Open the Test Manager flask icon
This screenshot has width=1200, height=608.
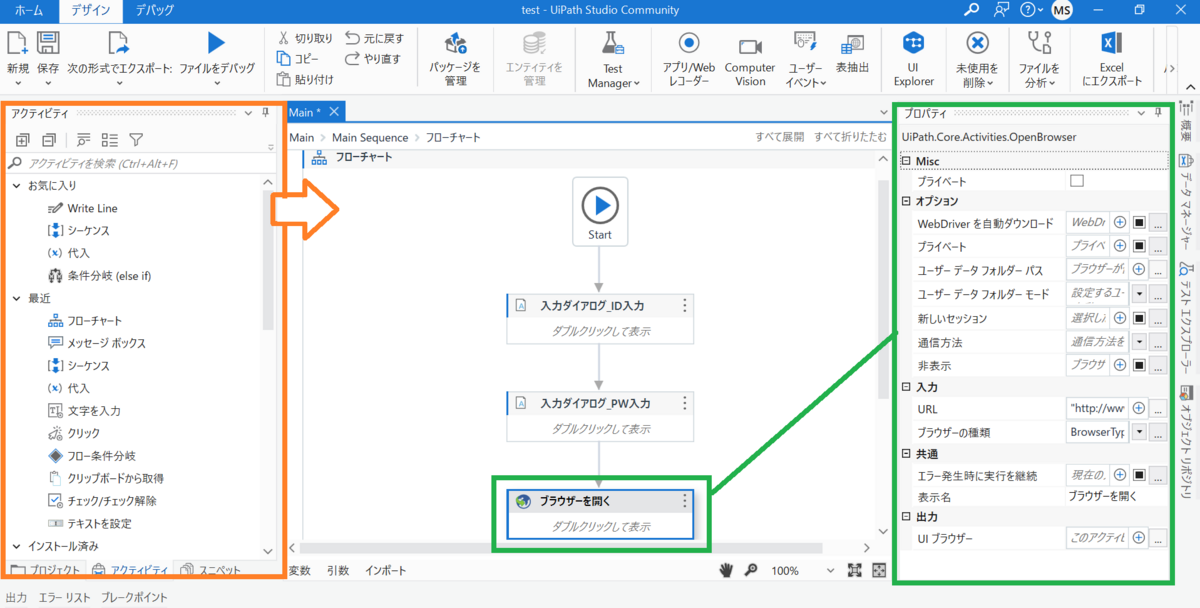click(x=612, y=43)
